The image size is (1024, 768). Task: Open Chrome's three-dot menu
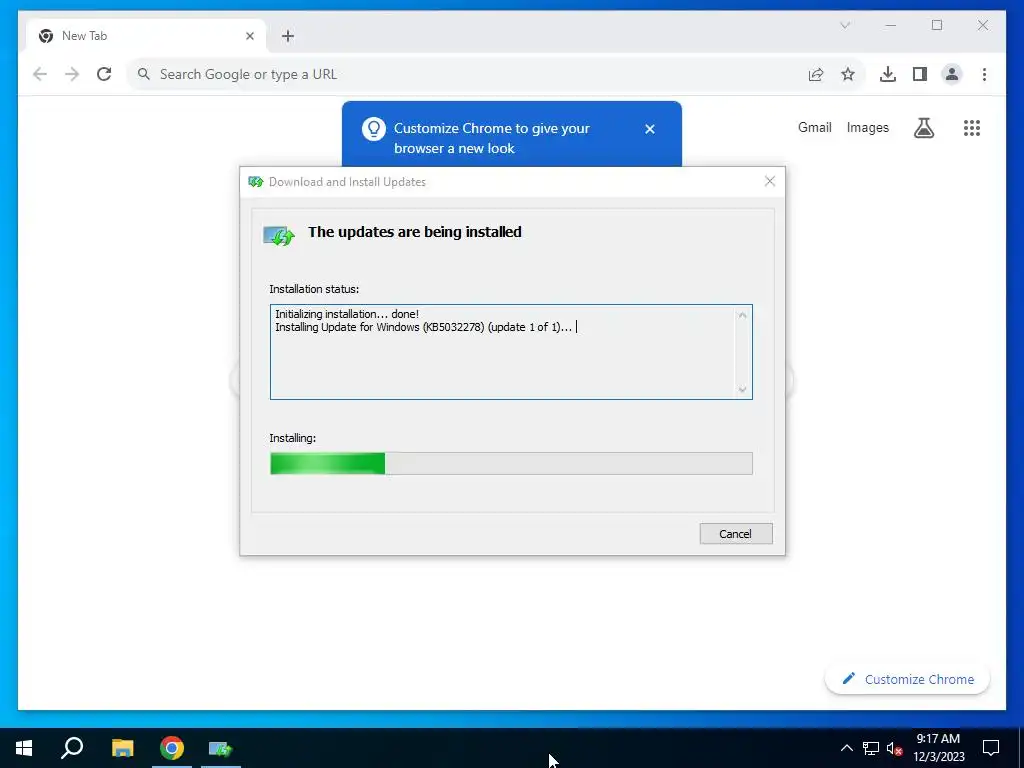[x=984, y=74]
